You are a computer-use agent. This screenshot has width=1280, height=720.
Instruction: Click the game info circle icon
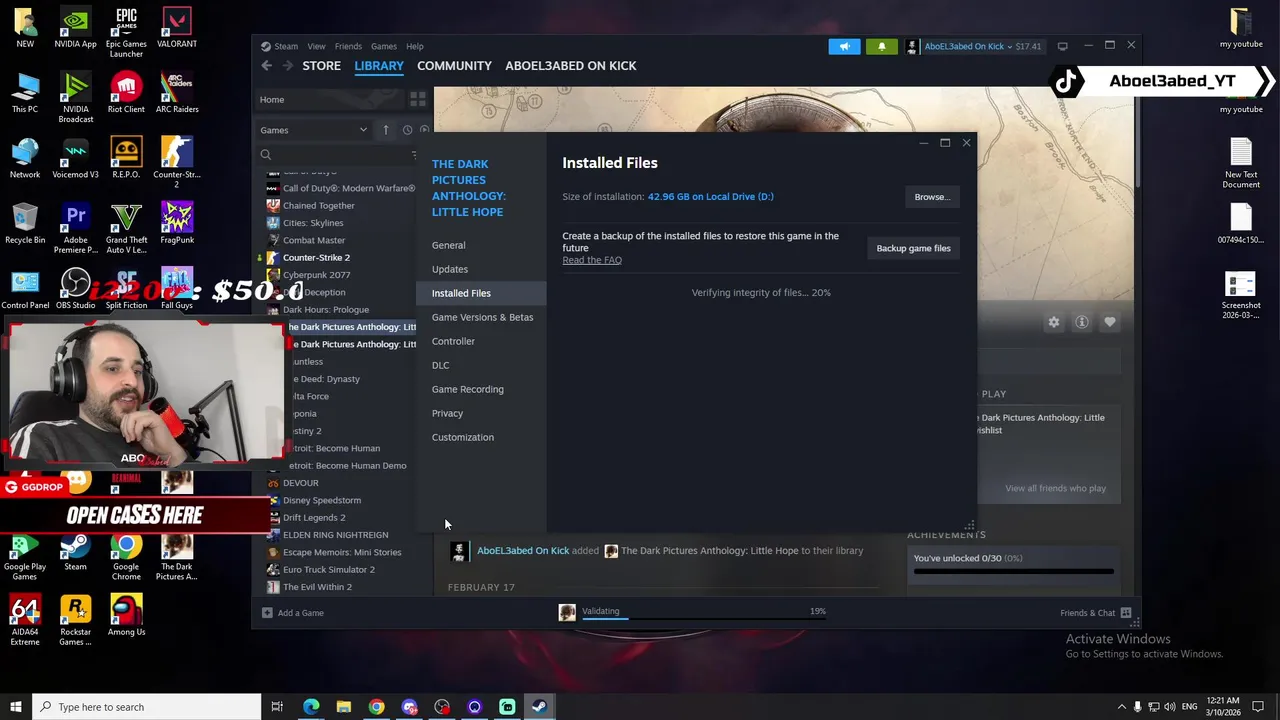(x=1081, y=322)
